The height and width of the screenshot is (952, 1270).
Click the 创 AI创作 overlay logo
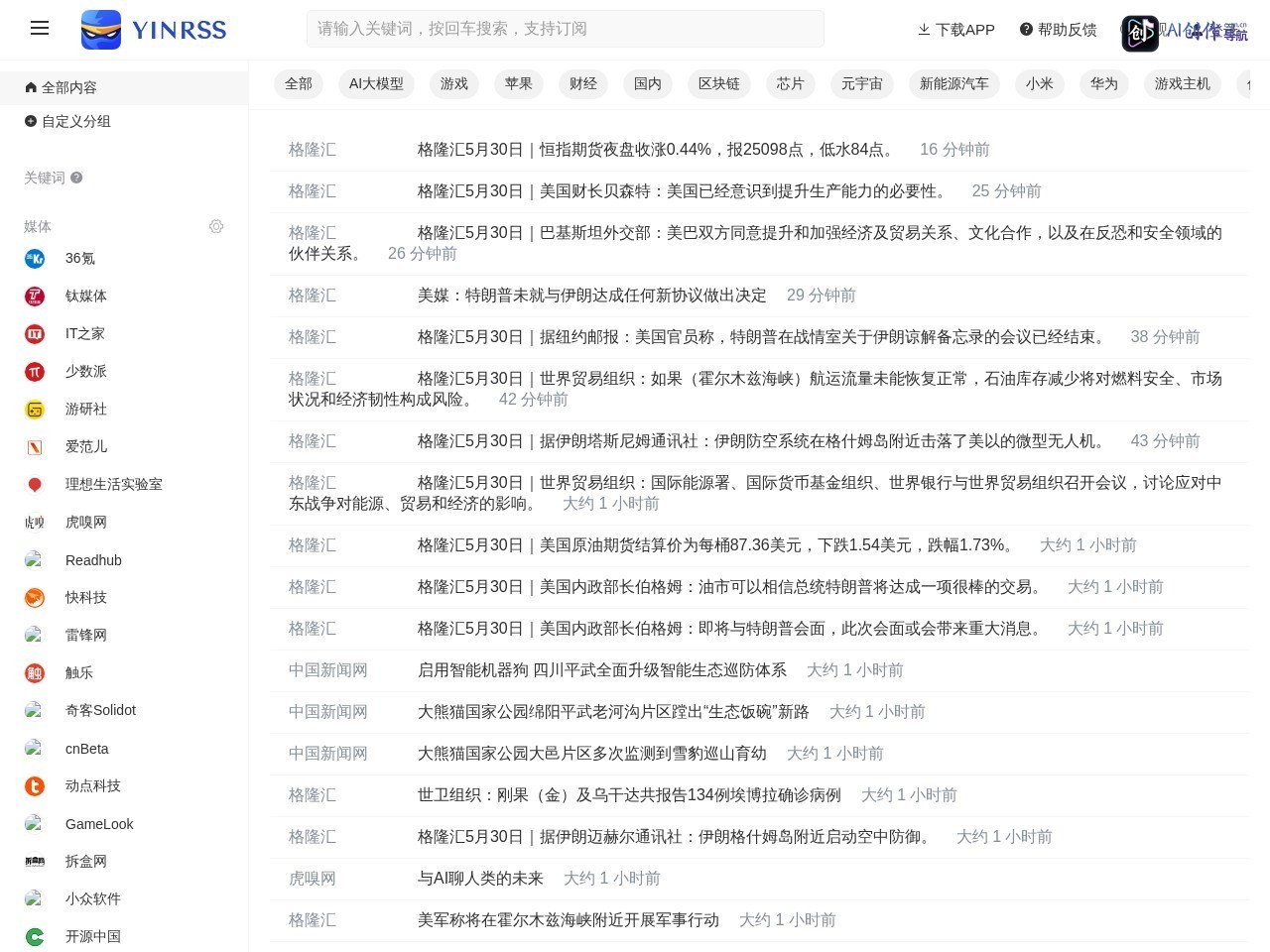(1140, 34)
